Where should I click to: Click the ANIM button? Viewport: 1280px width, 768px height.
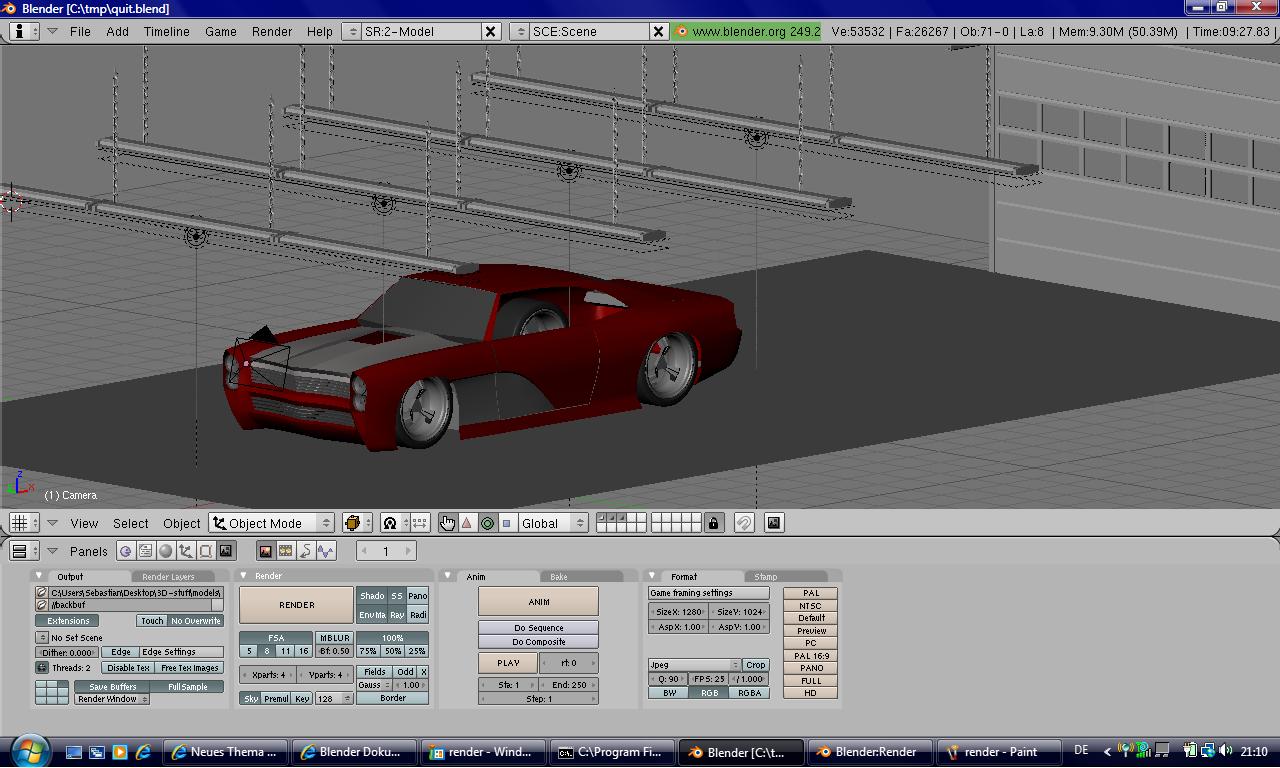click(538, 601)
